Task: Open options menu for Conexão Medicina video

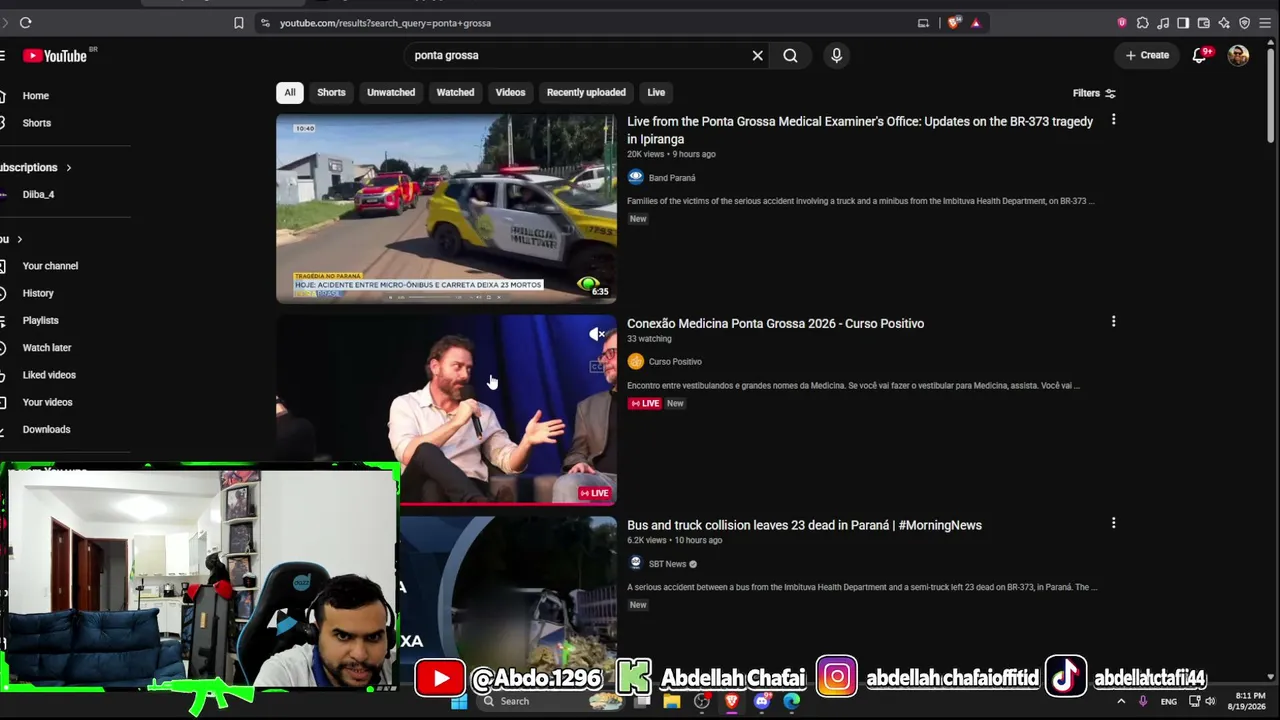Action: point(1113,322)
